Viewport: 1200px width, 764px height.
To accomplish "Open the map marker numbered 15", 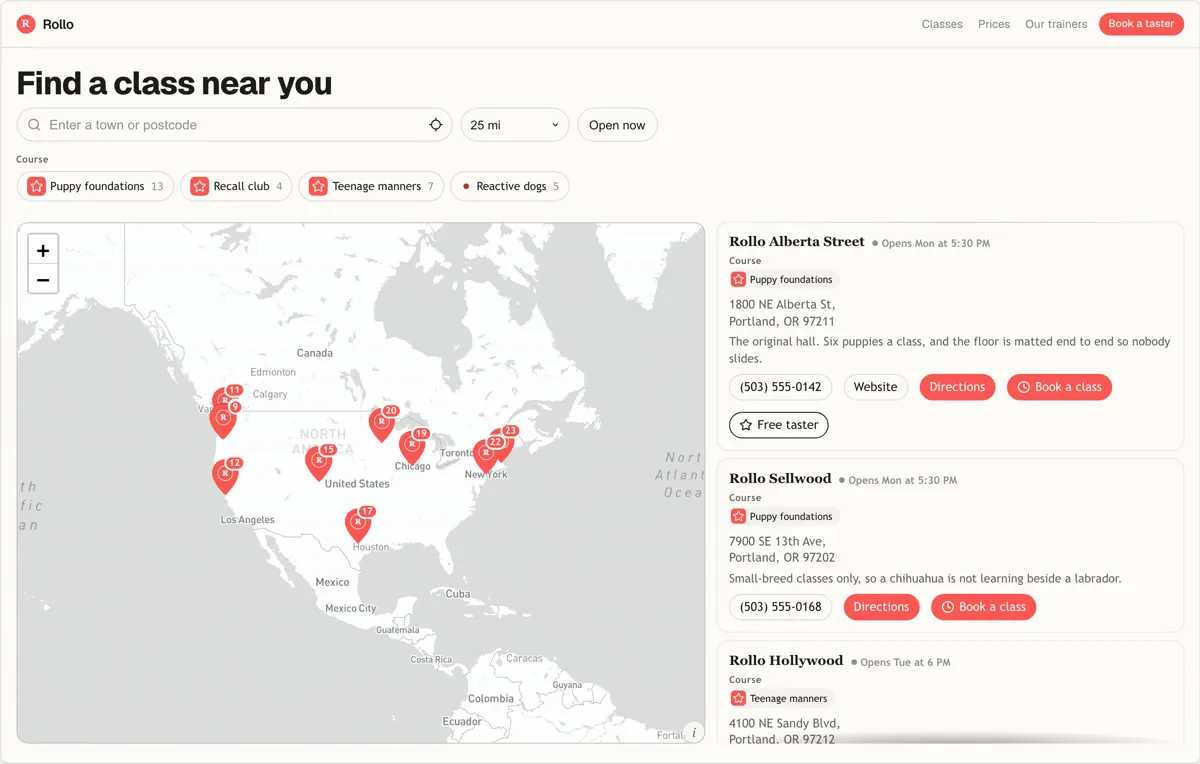I will click(x=319, y=461).
